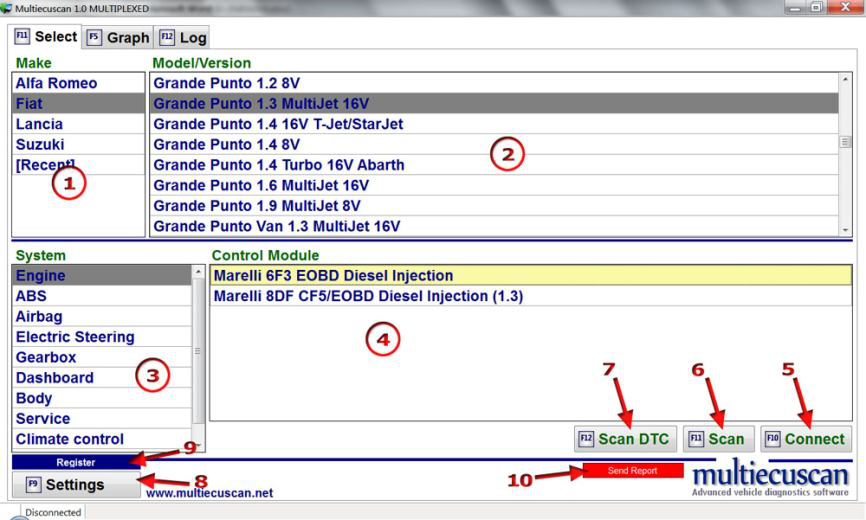Select the ABS system
866x520 pixels.
(x=31, y=296)
